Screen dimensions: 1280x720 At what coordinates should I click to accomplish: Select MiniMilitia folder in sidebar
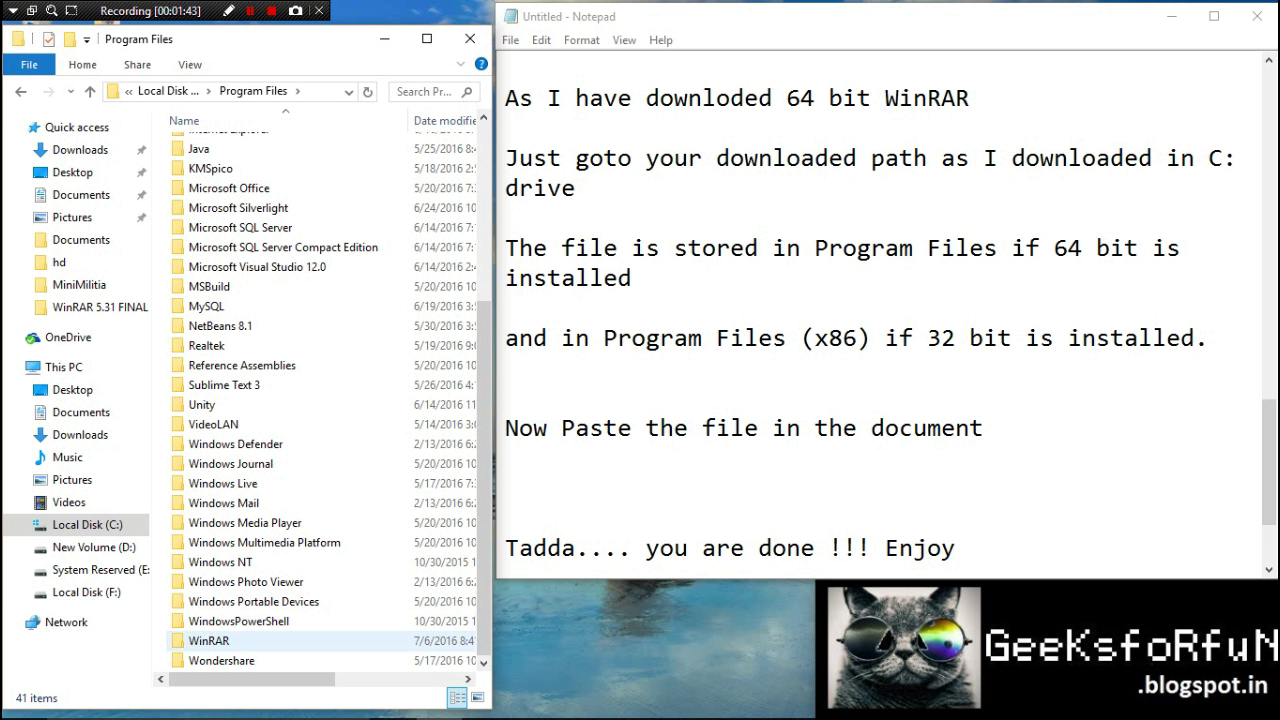79,285
